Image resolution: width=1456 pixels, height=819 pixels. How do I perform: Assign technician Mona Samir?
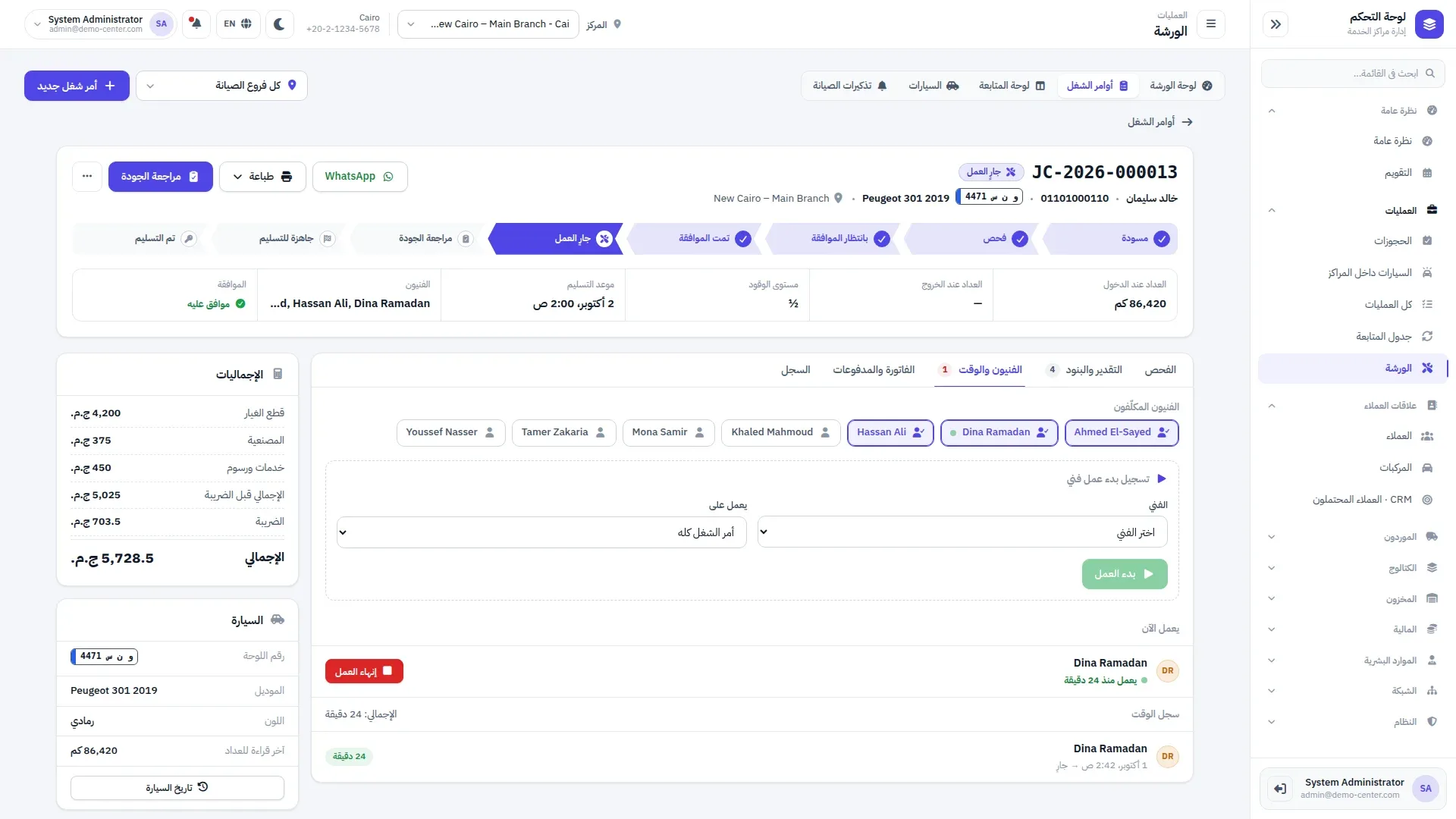pyautogui.click(x=668, y=432)
